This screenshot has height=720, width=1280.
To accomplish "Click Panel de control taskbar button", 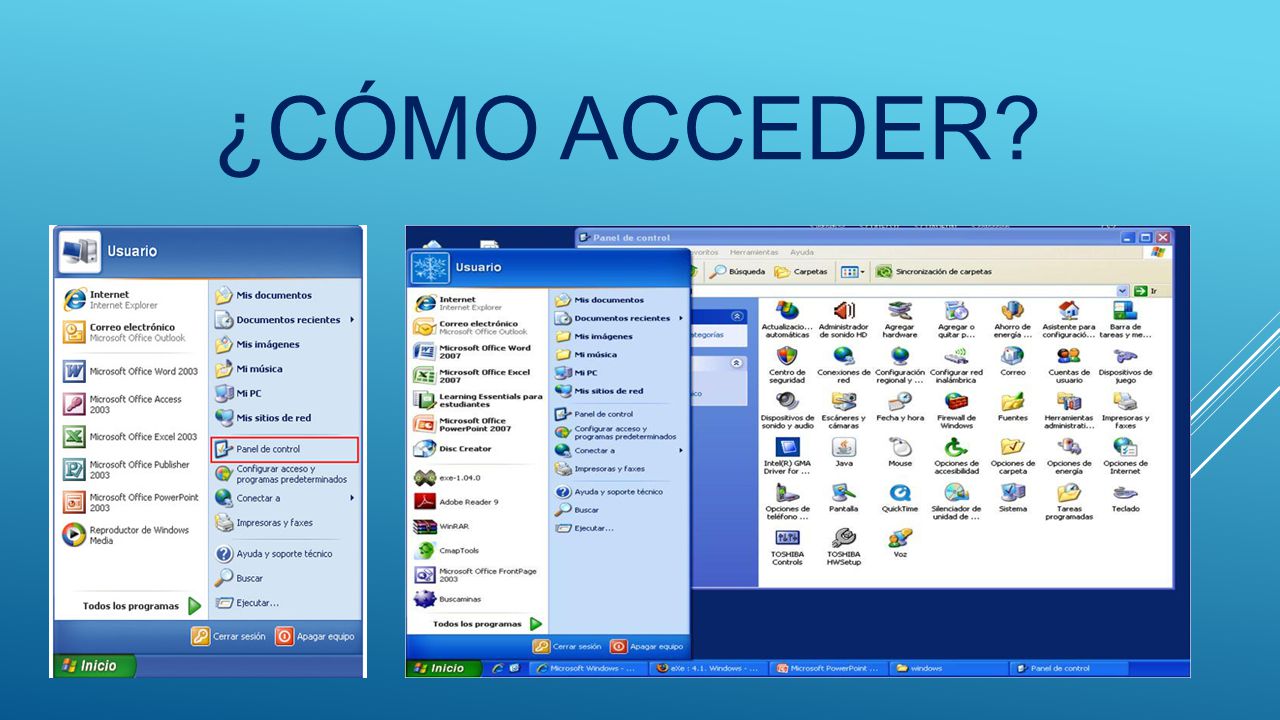I will (1069, 668).
